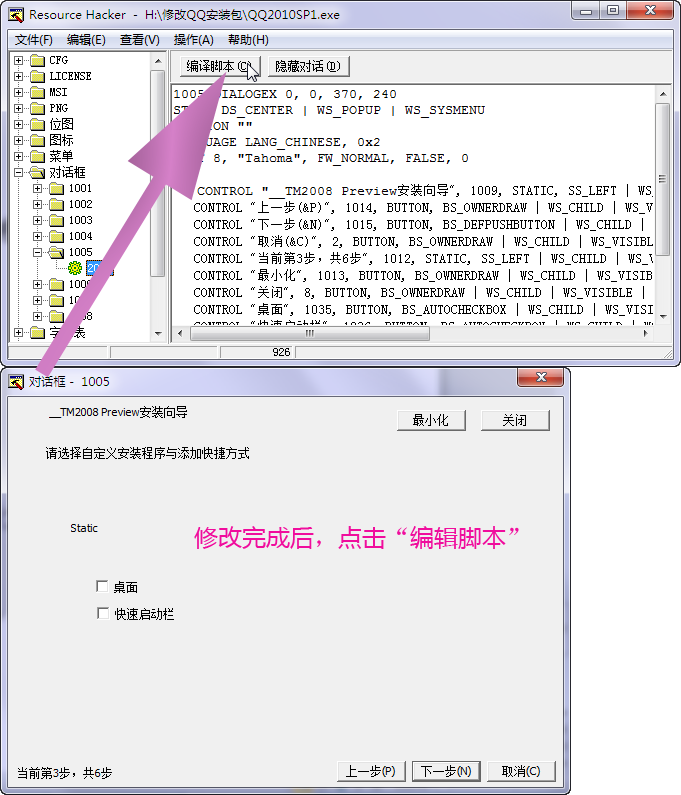Click the resource tree scrollbar down arrow
The image size is (681, 795).
[x=158, y=334]
